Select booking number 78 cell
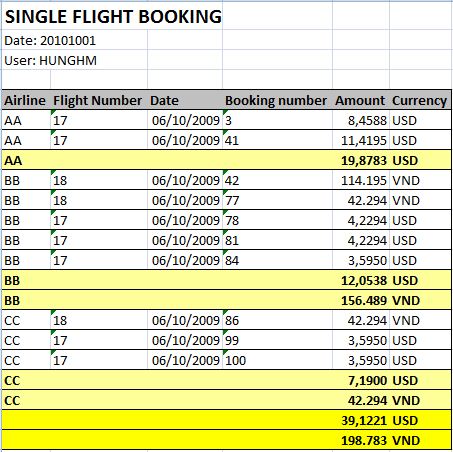 click(277, 220)
